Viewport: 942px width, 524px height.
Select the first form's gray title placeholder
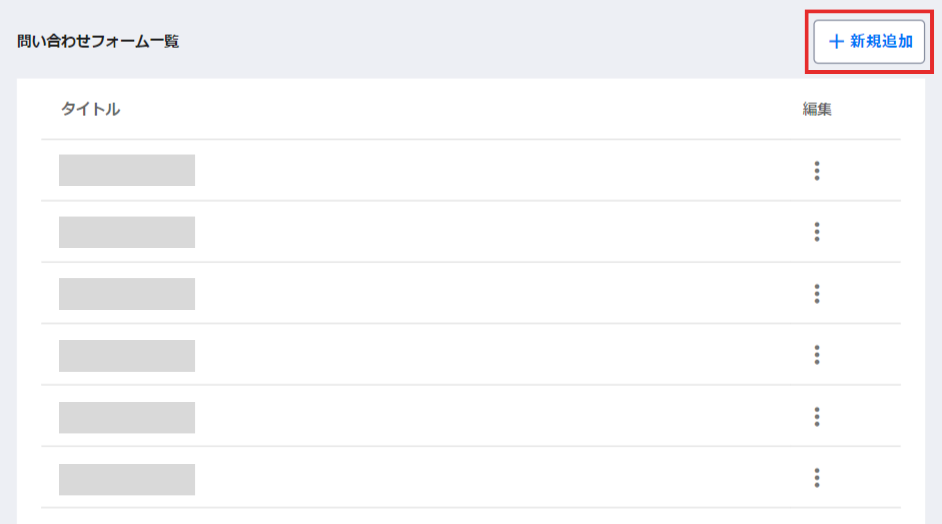[x=127, y=171]
